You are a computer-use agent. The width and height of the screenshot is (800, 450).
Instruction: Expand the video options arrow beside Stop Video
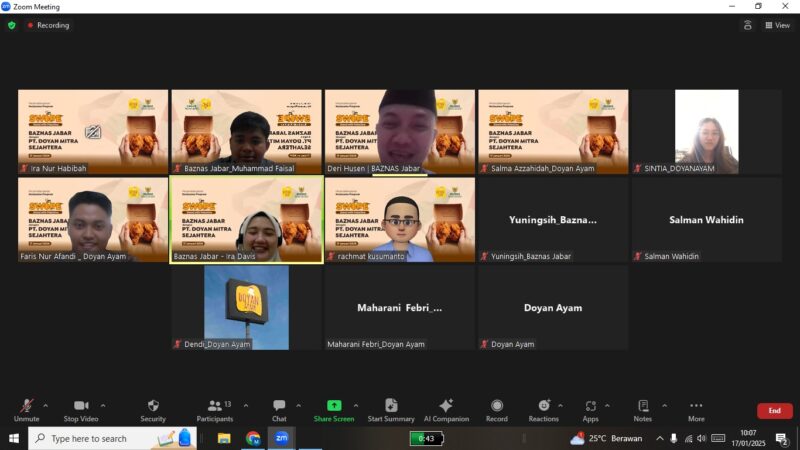[103, 405]
